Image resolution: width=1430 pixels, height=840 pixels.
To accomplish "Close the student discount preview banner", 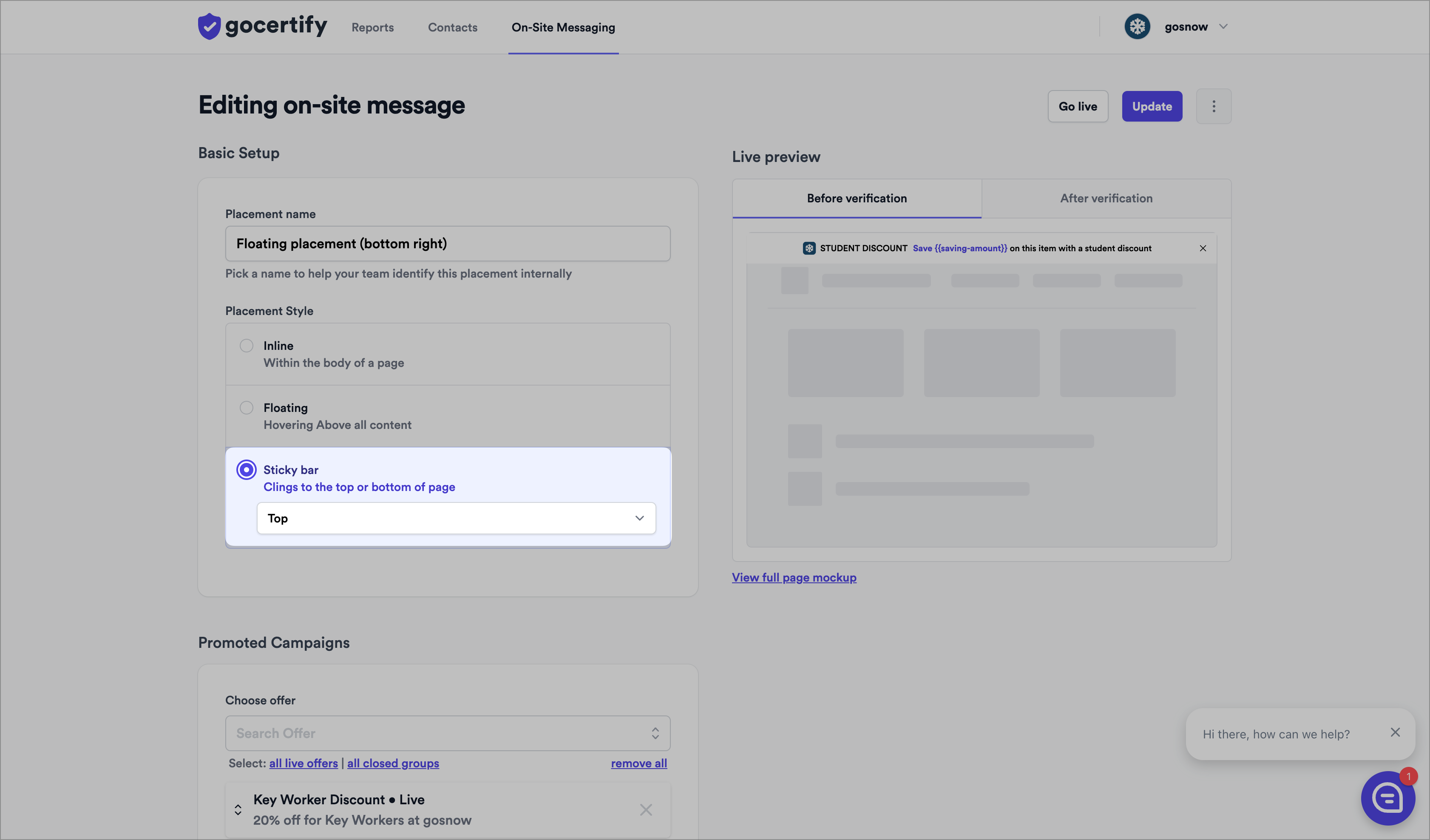I will (1203, 248).
